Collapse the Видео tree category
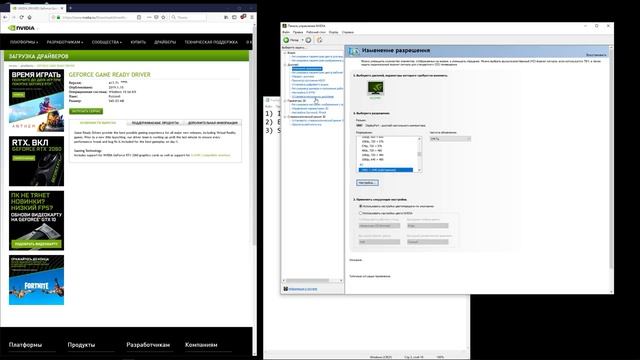The height and width of the screenshot is (360, 640). (x=285, y=53)
